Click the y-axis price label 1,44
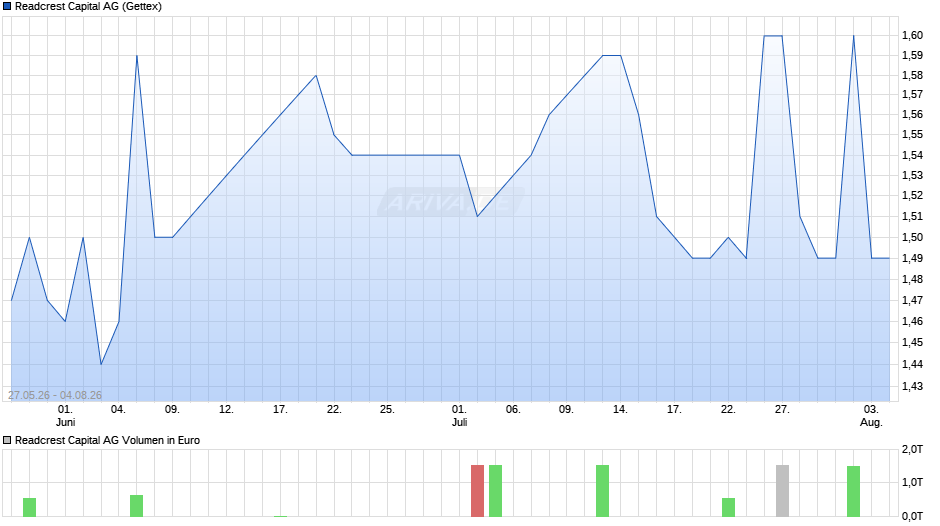Screen dimensions: 940x526 (912, 364)
